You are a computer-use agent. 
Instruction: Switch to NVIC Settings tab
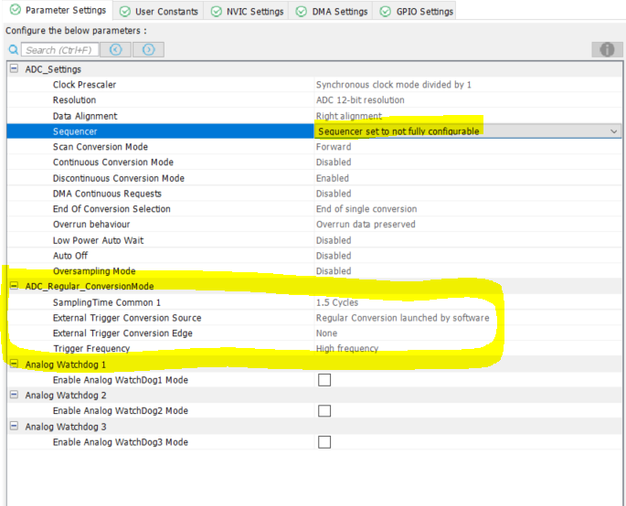[x=247, y=11]
